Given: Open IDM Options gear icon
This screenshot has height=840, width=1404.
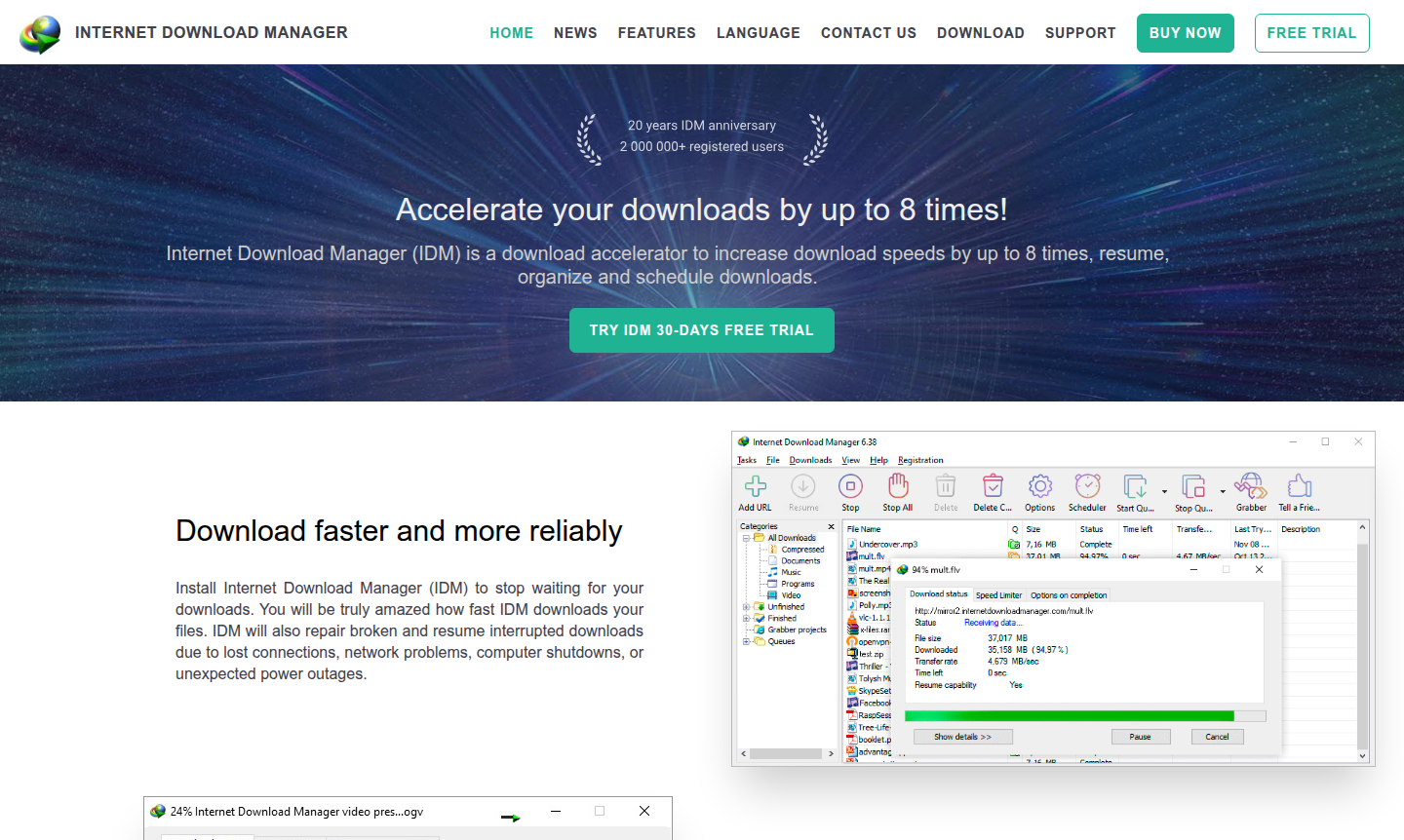Looking at the screenshot, I should [x=1039, y=486].
